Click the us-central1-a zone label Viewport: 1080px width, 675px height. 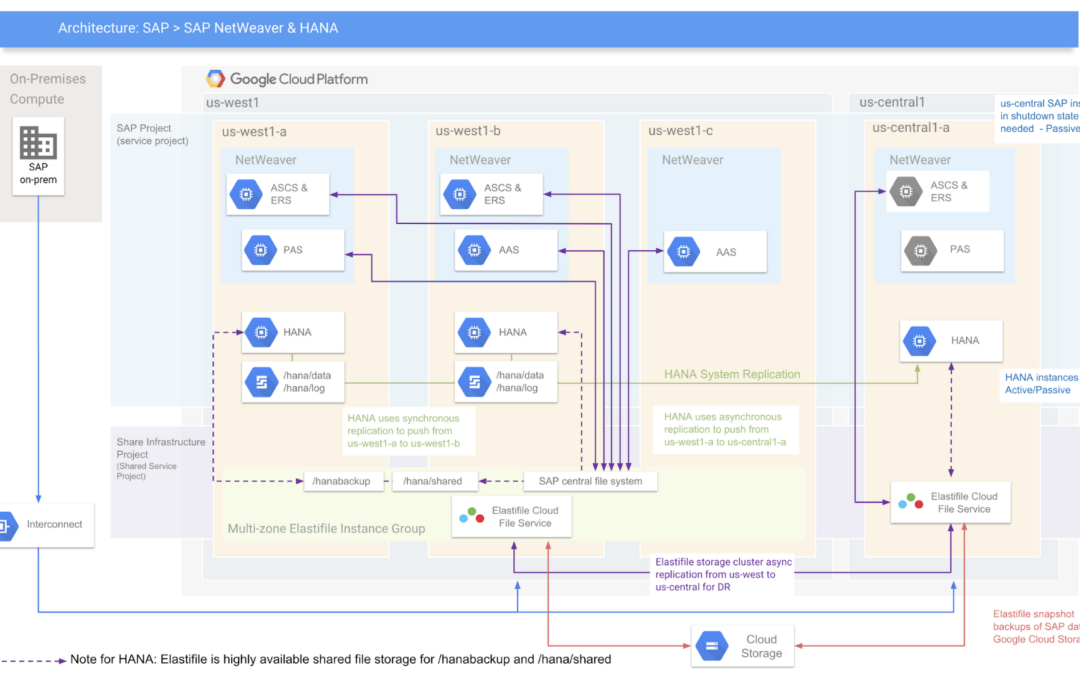[911, 127]
